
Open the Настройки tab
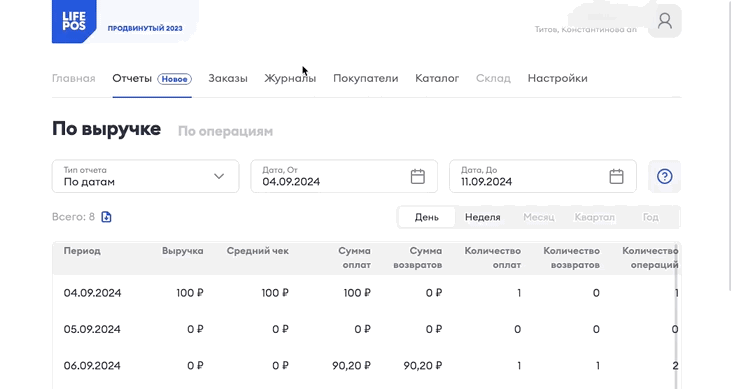(x=558, y=78)
